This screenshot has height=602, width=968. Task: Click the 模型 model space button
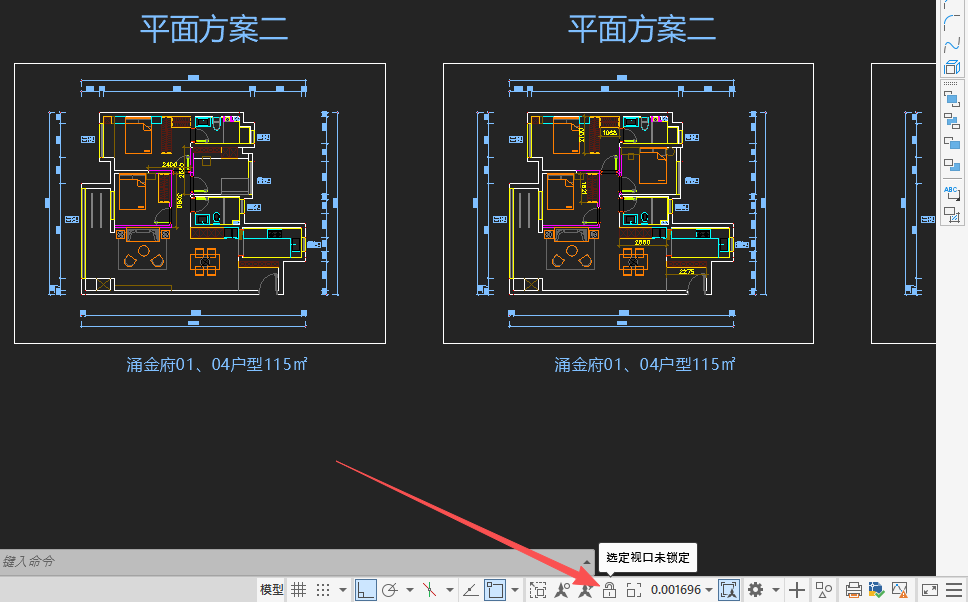pos(271,590)
